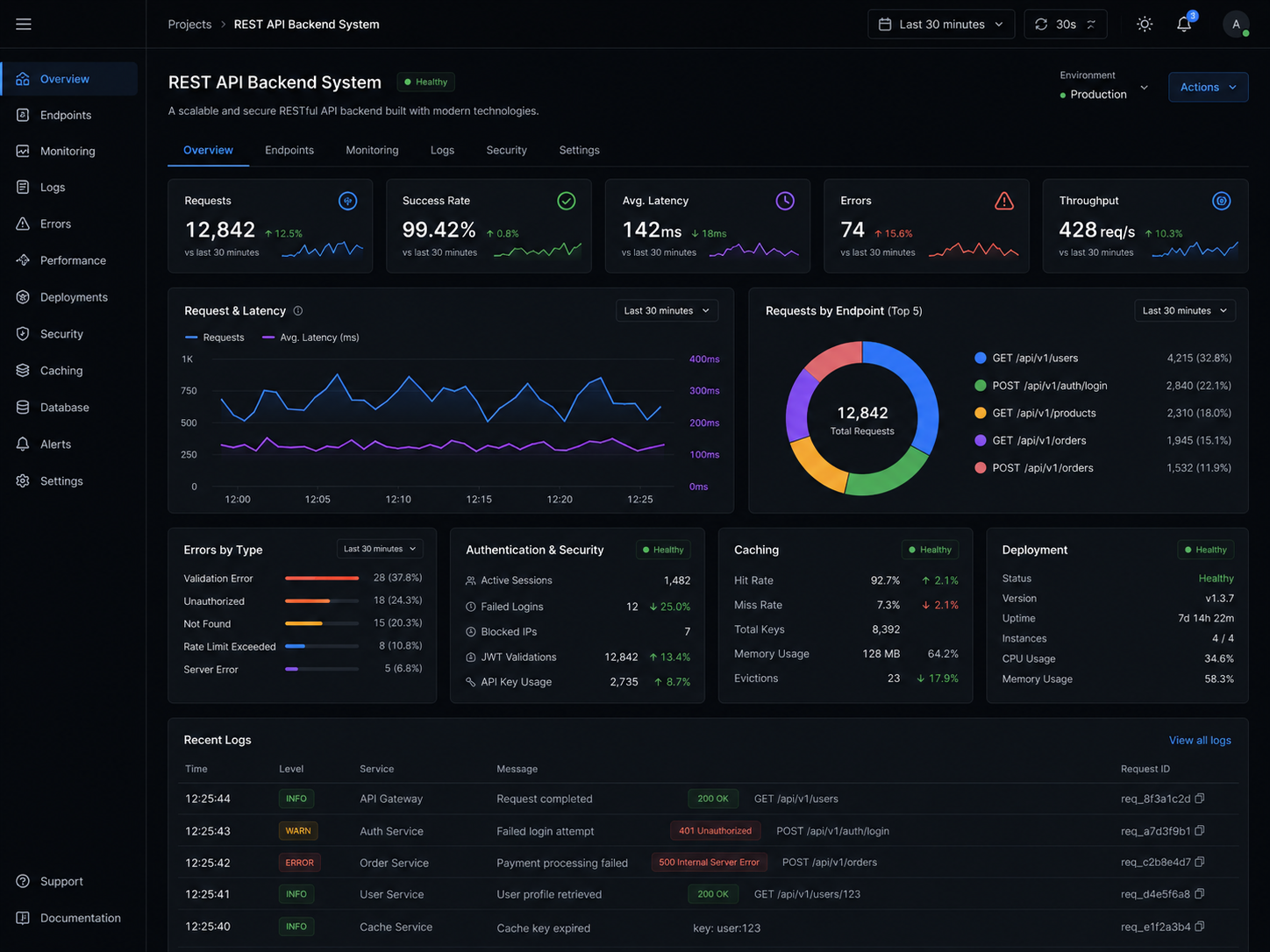
Task: Open the hamburger menu icon
Action: 24,25
